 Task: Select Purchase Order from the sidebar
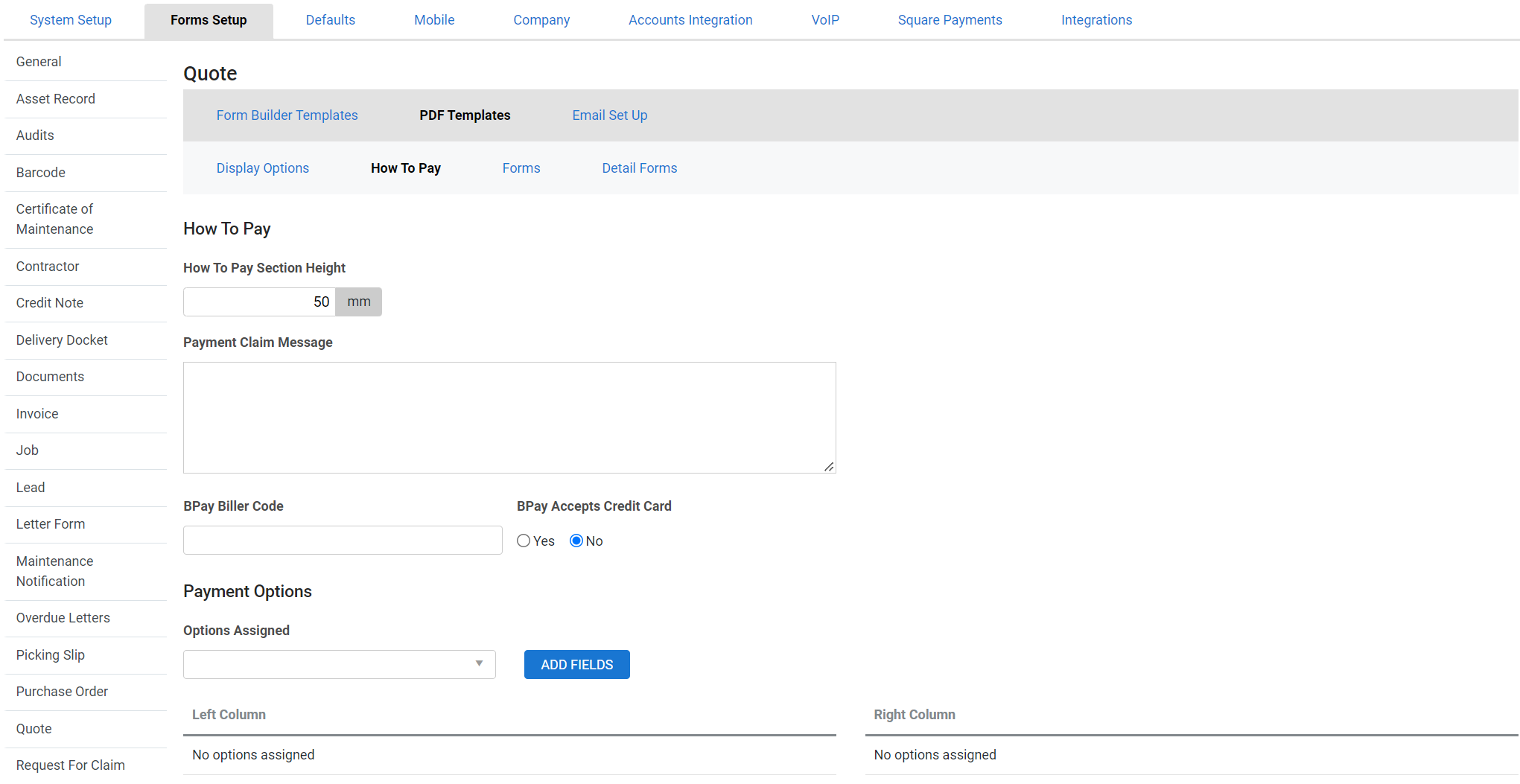[x=62, y=692]
